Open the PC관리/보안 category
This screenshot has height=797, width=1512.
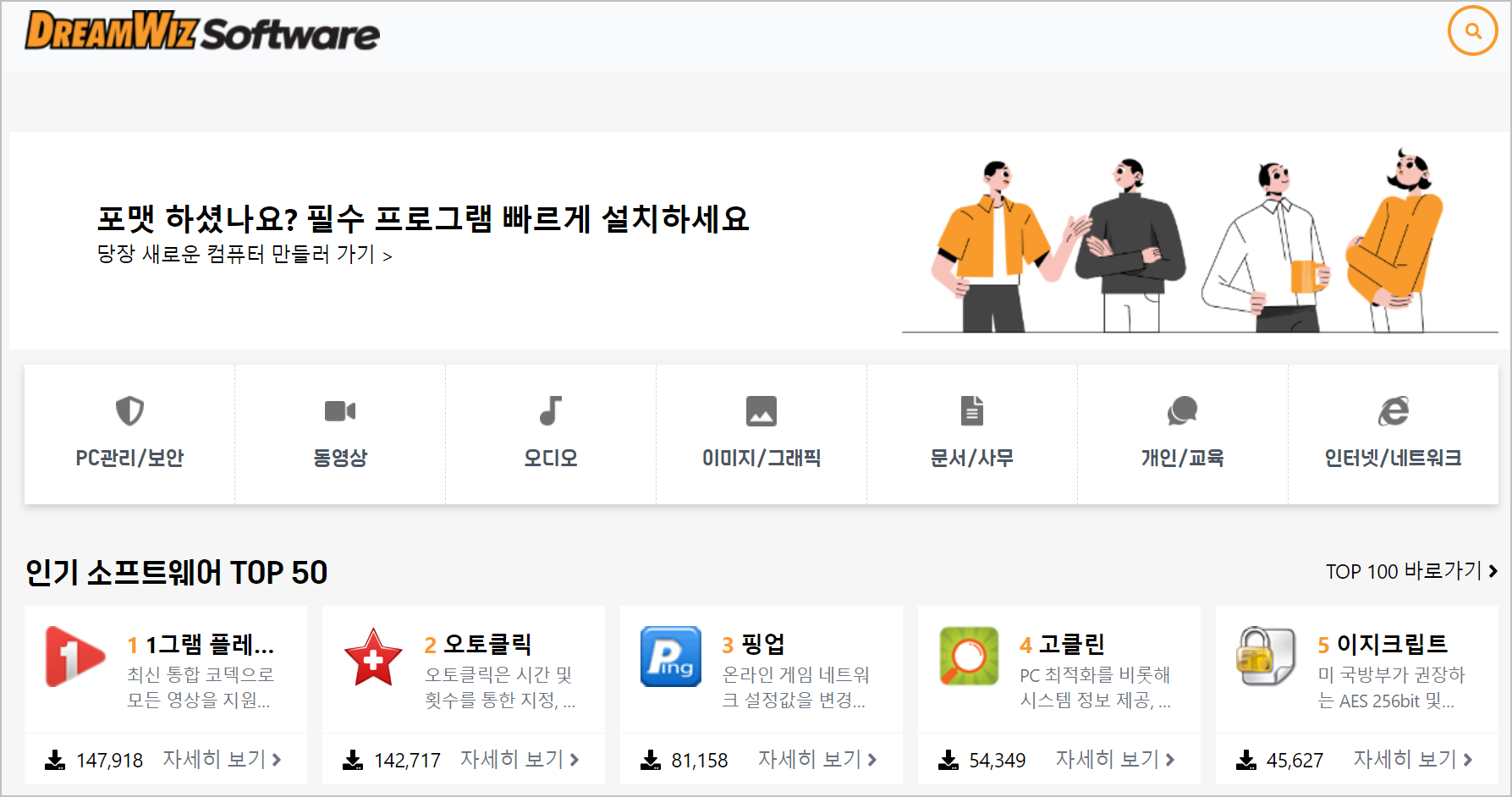click(x=129, y=435)
